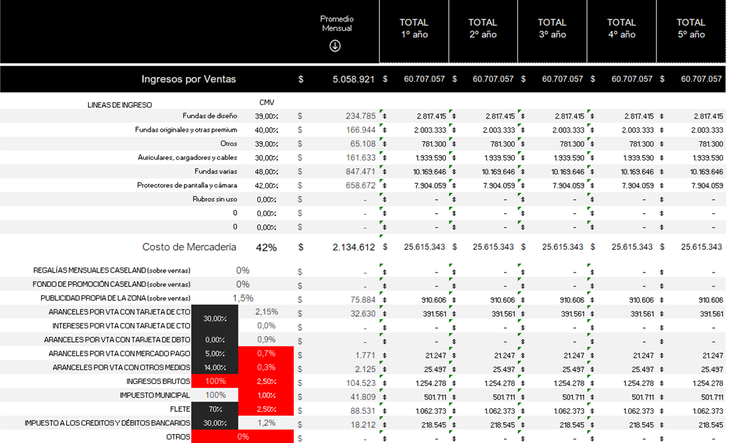Click red 0,7% Mercado Pago cell
Screen dimensions: 730x443
pos(266,354)
